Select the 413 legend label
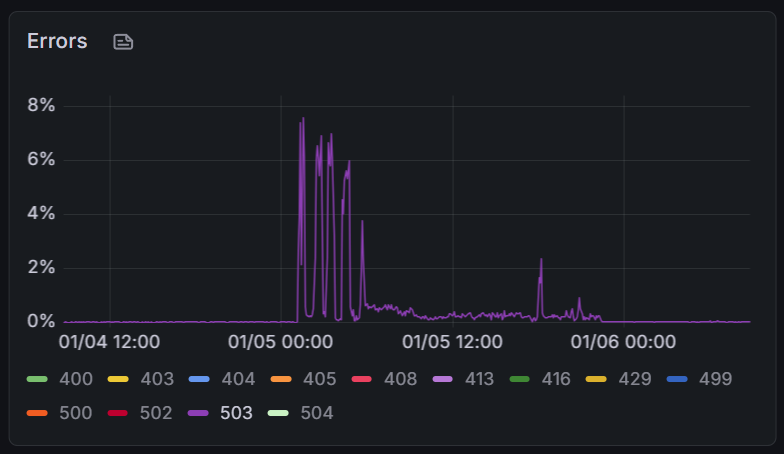784x454 pixels. point(480,379)
